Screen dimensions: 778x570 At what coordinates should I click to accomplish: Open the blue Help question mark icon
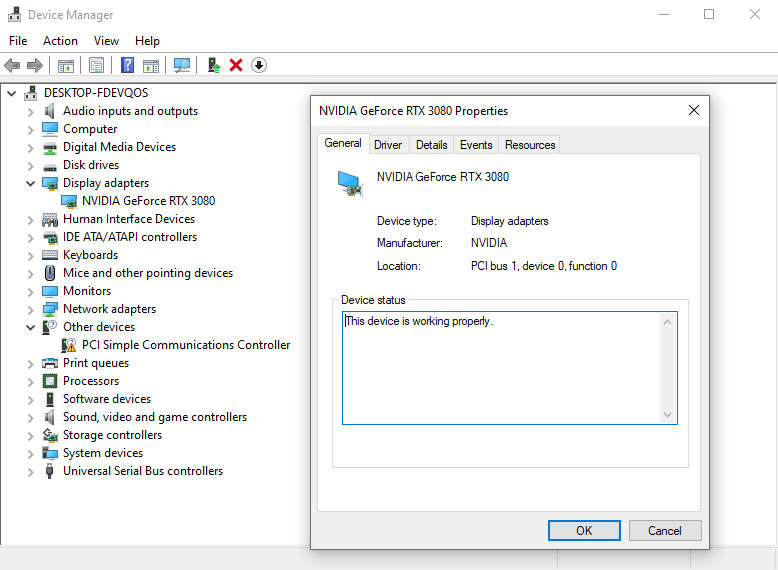pos(128,65)
